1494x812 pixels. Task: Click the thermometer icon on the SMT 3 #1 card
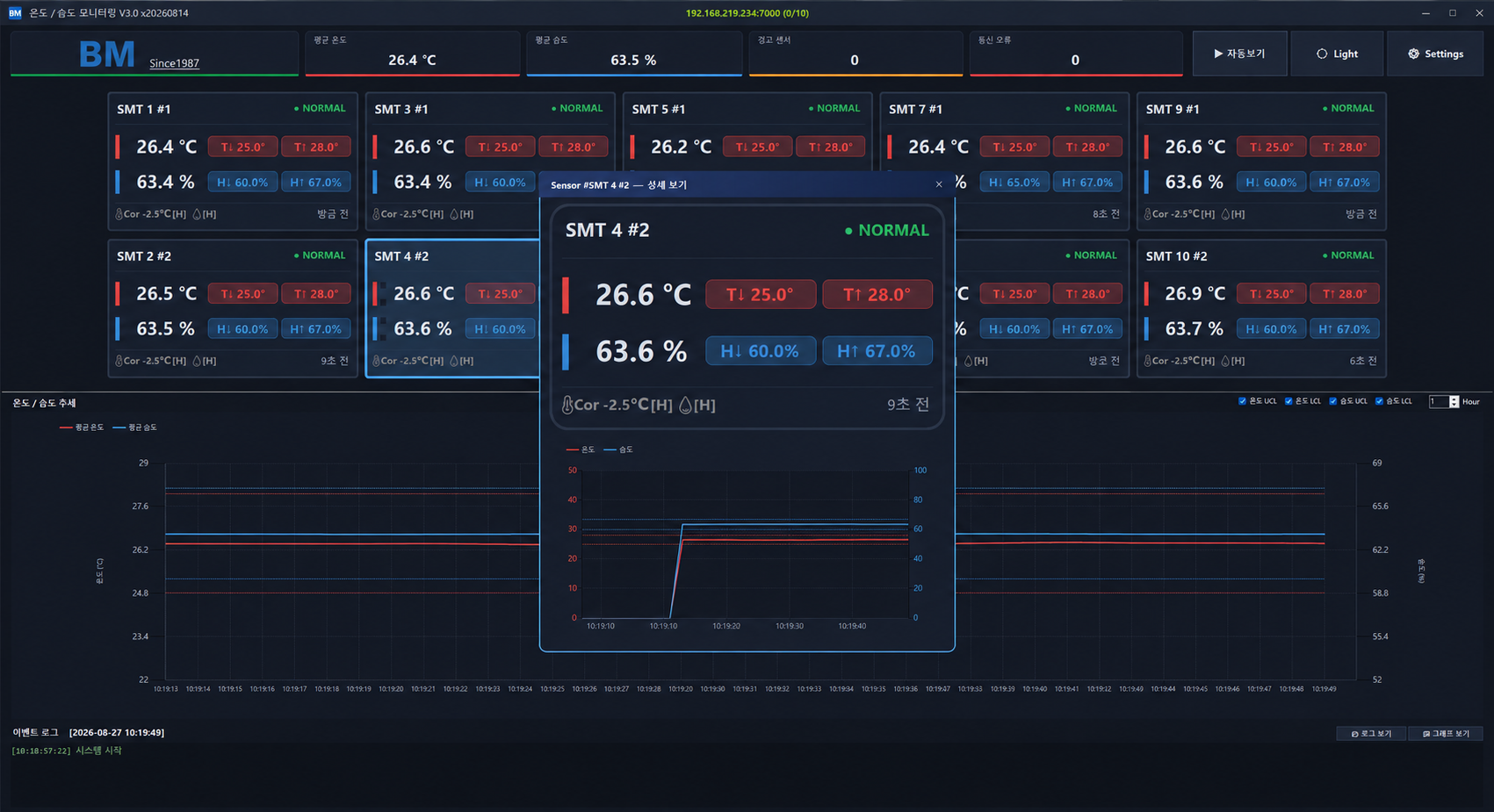pyautogui.click(x=377, y=214)
